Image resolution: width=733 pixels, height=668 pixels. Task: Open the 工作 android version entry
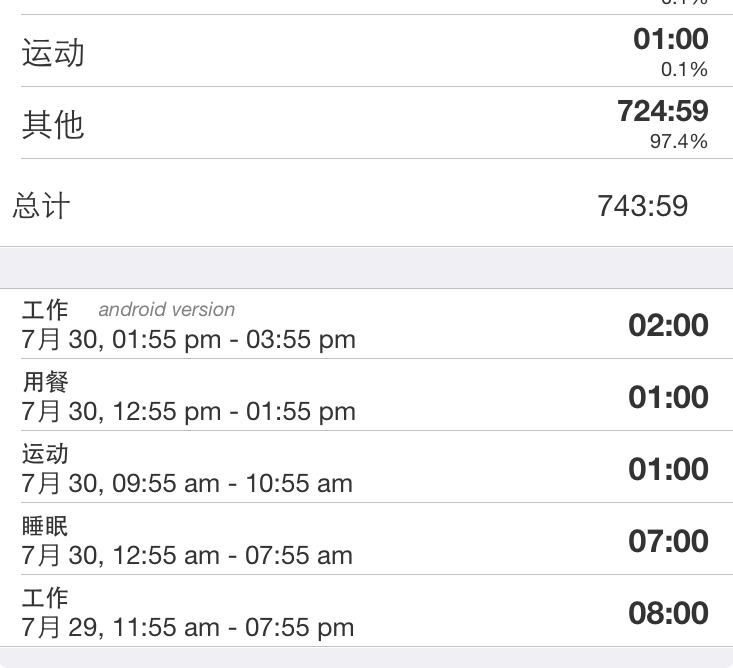[366, 324]
